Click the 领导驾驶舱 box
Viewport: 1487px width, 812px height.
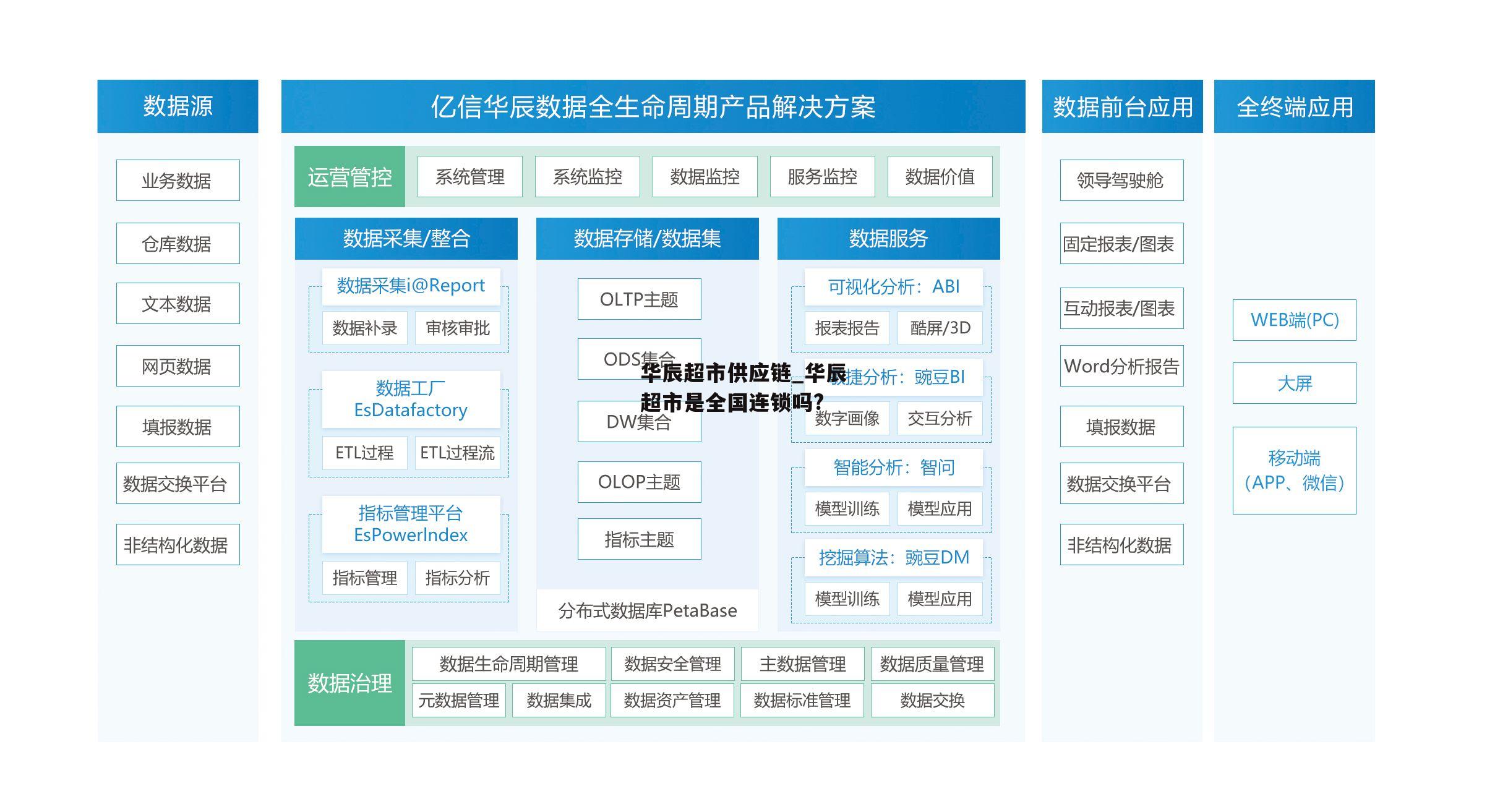[x=1122, y=180]
